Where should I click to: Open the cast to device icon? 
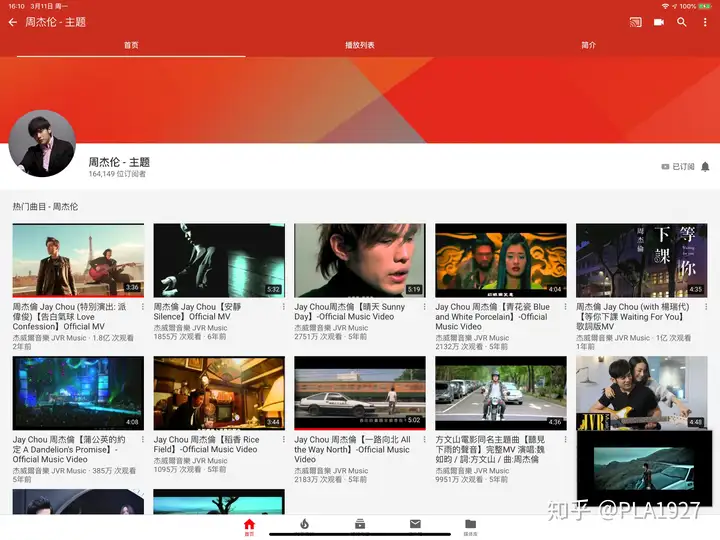(x=636, y=22)
